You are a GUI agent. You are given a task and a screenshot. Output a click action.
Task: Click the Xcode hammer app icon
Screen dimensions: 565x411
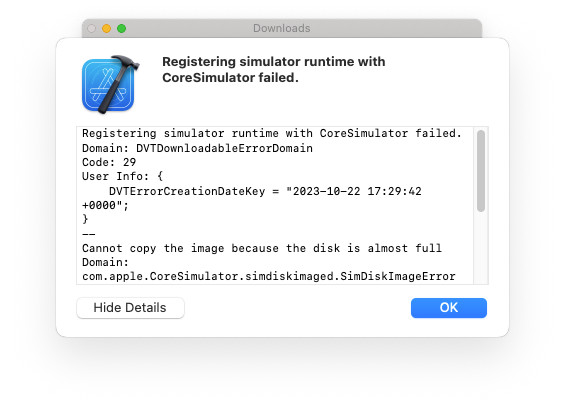tap(110, 85)
